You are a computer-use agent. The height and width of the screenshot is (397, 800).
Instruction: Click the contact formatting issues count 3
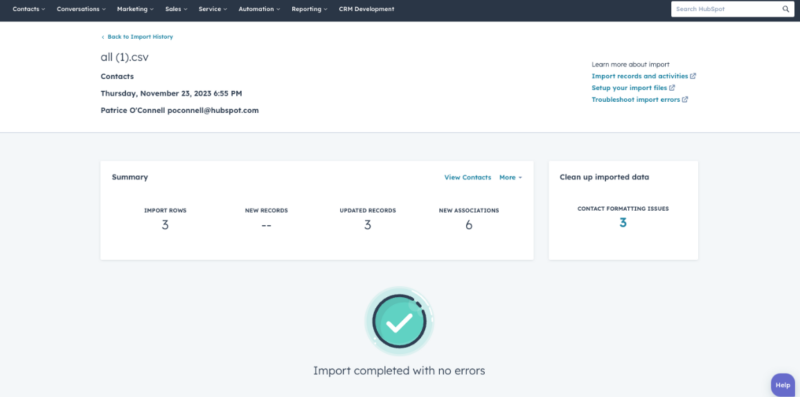[x=623, y=223]
